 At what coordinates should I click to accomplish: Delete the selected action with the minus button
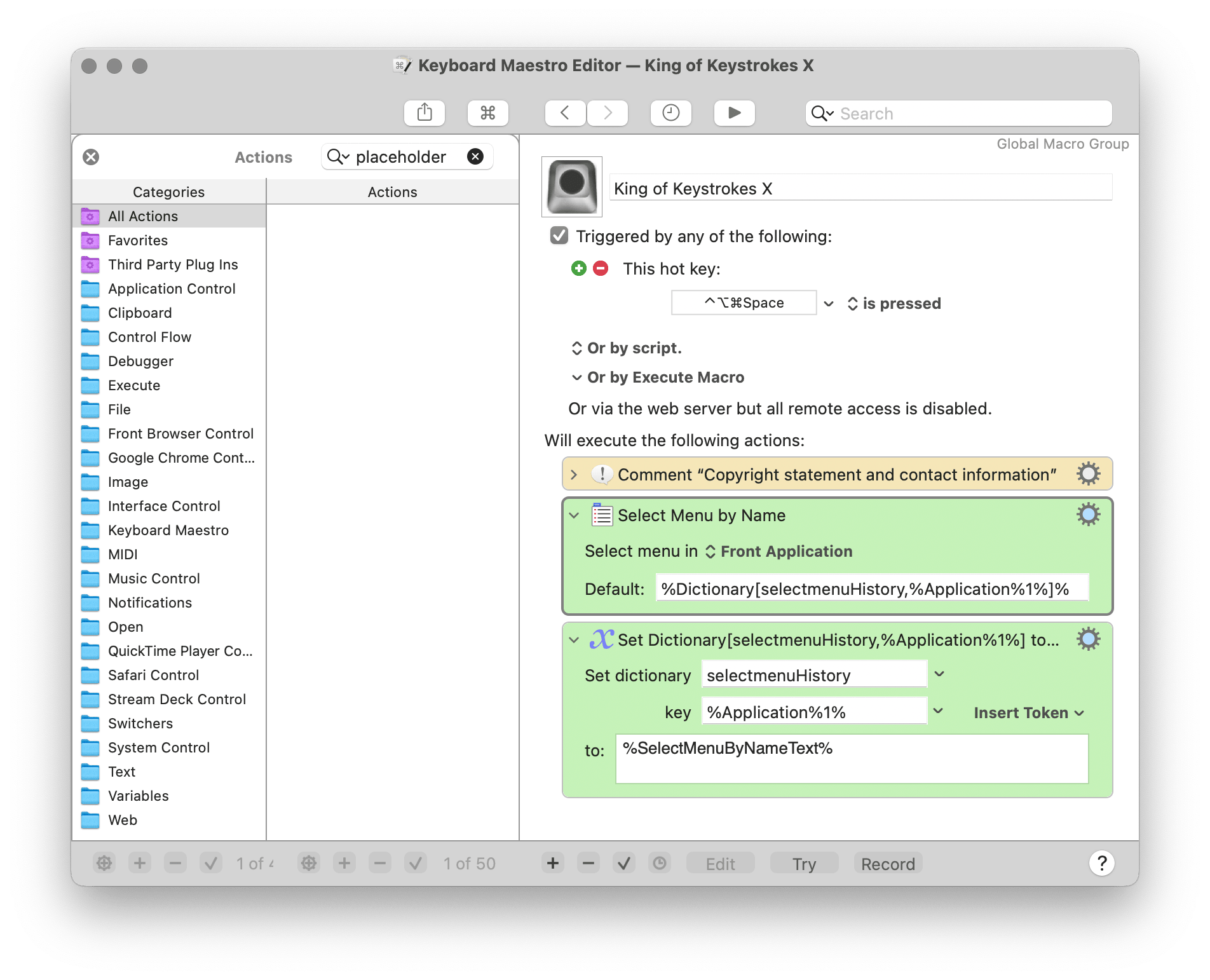[x=588, y=863]
